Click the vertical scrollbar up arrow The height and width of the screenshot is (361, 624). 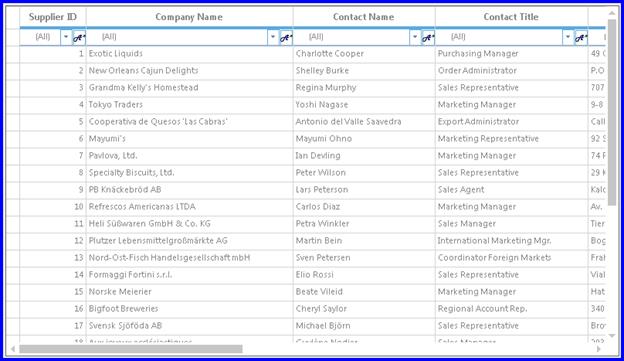[612, 13]
